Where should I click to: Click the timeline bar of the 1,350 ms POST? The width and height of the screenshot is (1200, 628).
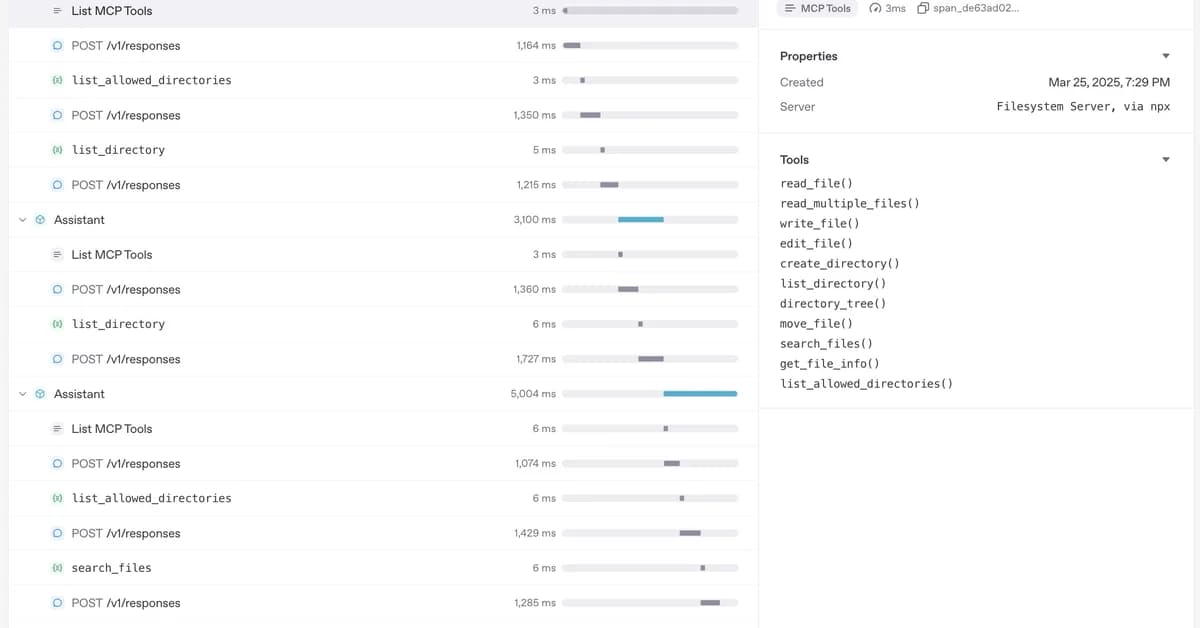tap(590, 115)
